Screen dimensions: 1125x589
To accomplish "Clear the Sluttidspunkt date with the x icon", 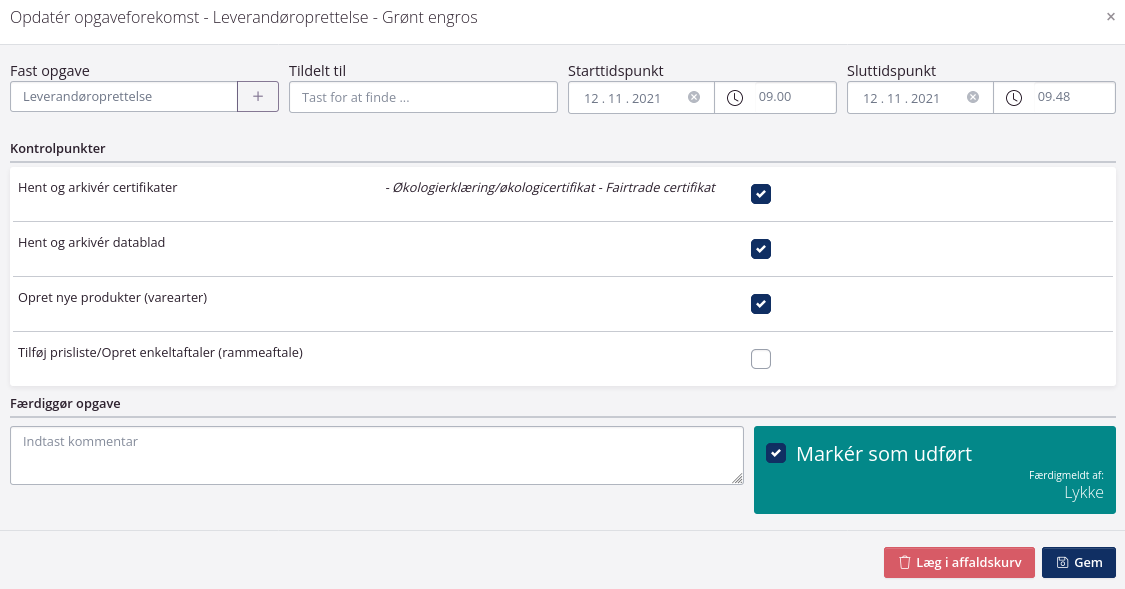I will [x=973, y=98].
